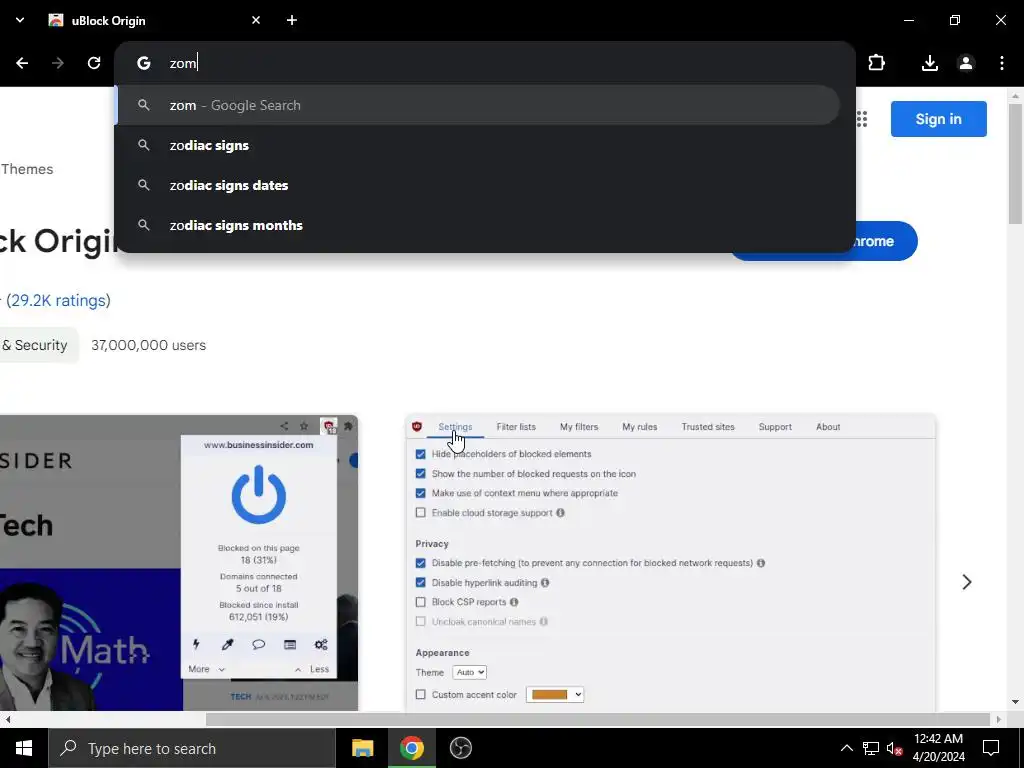Viewport: 1024px width, 768px height.
Task: Click the gears dashboard icon in popup
Action: [321, 645]
